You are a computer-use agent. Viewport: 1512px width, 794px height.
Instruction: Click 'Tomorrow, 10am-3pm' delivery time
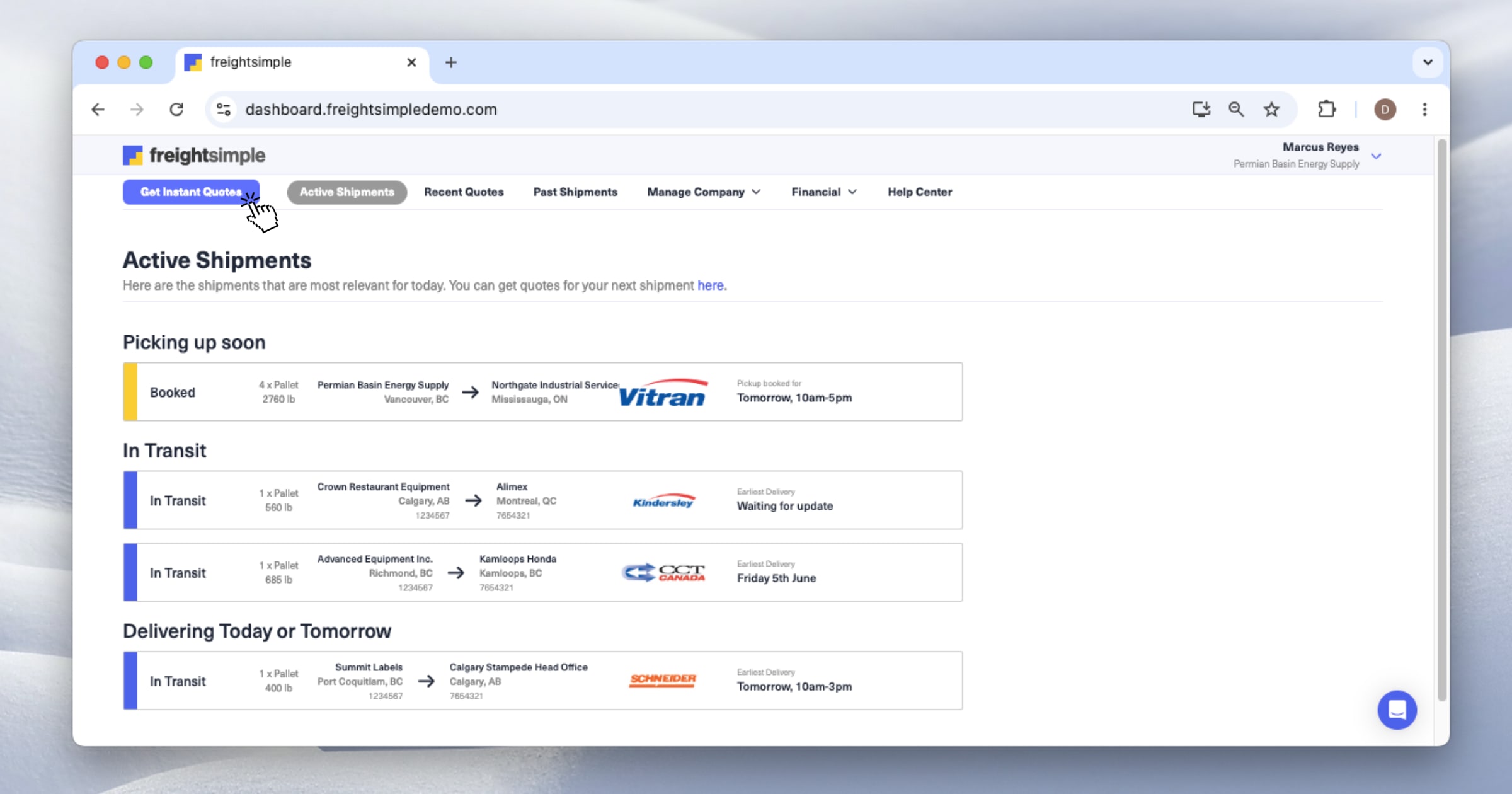pyautogui.click(x=794, y=686)
